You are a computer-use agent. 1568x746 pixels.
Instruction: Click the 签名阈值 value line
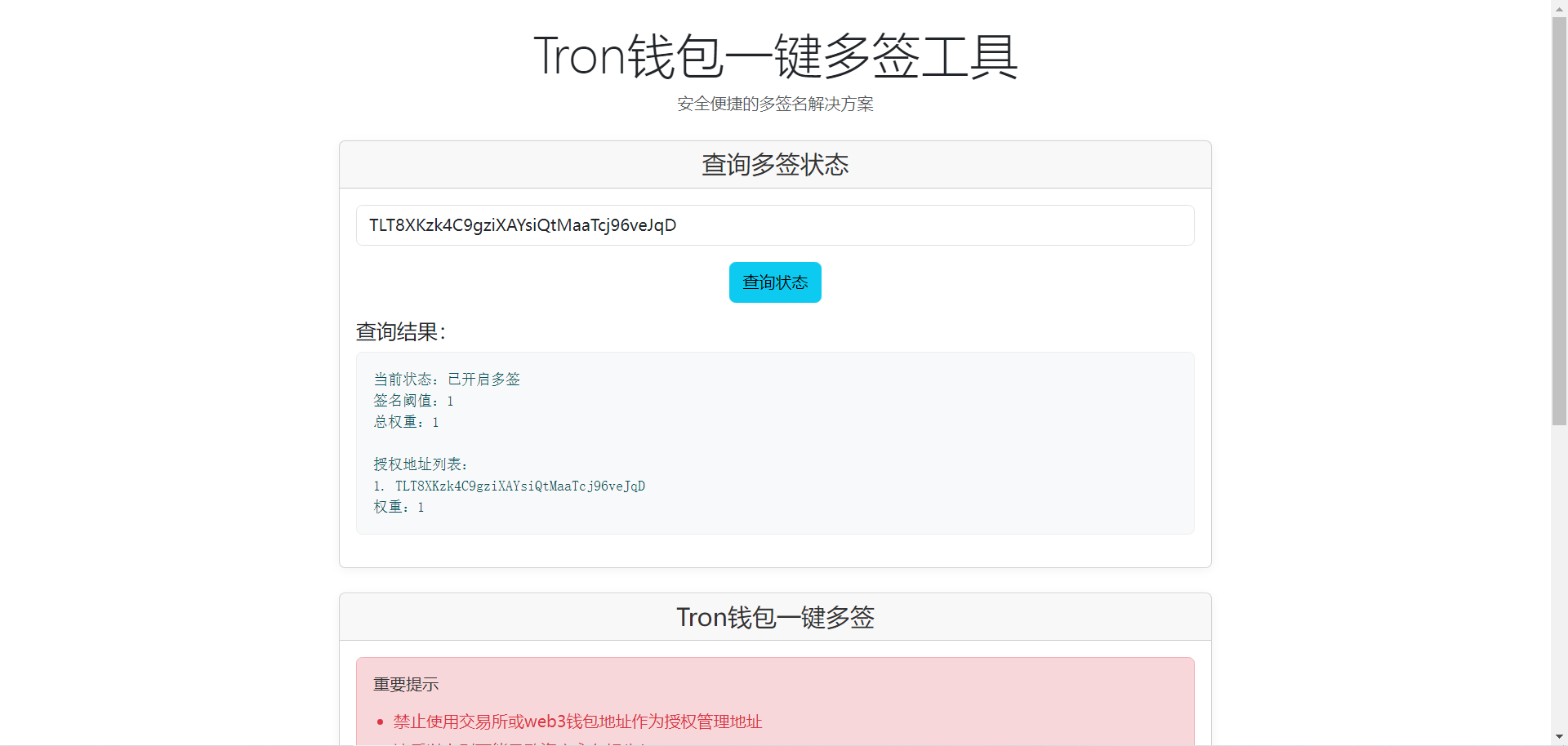click(413, 401)
